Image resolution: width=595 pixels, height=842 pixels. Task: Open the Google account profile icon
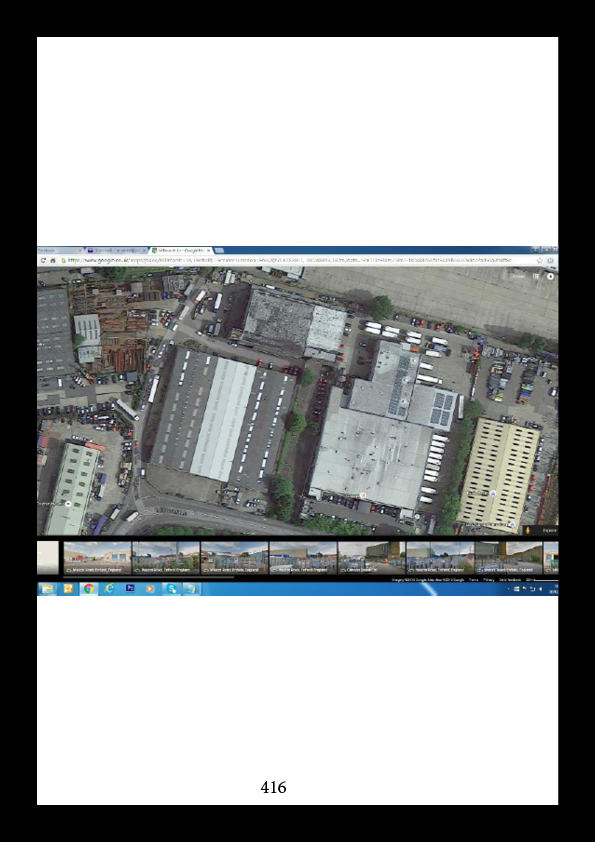[550, 276]
